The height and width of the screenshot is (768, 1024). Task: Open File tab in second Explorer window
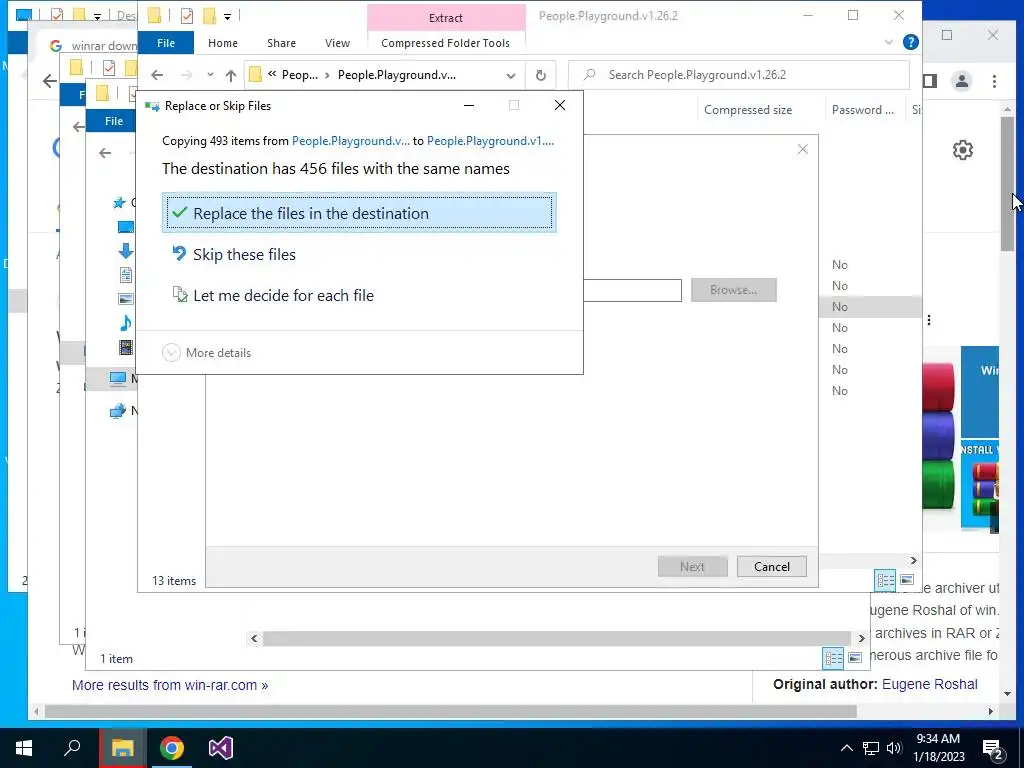coord(112,121)
